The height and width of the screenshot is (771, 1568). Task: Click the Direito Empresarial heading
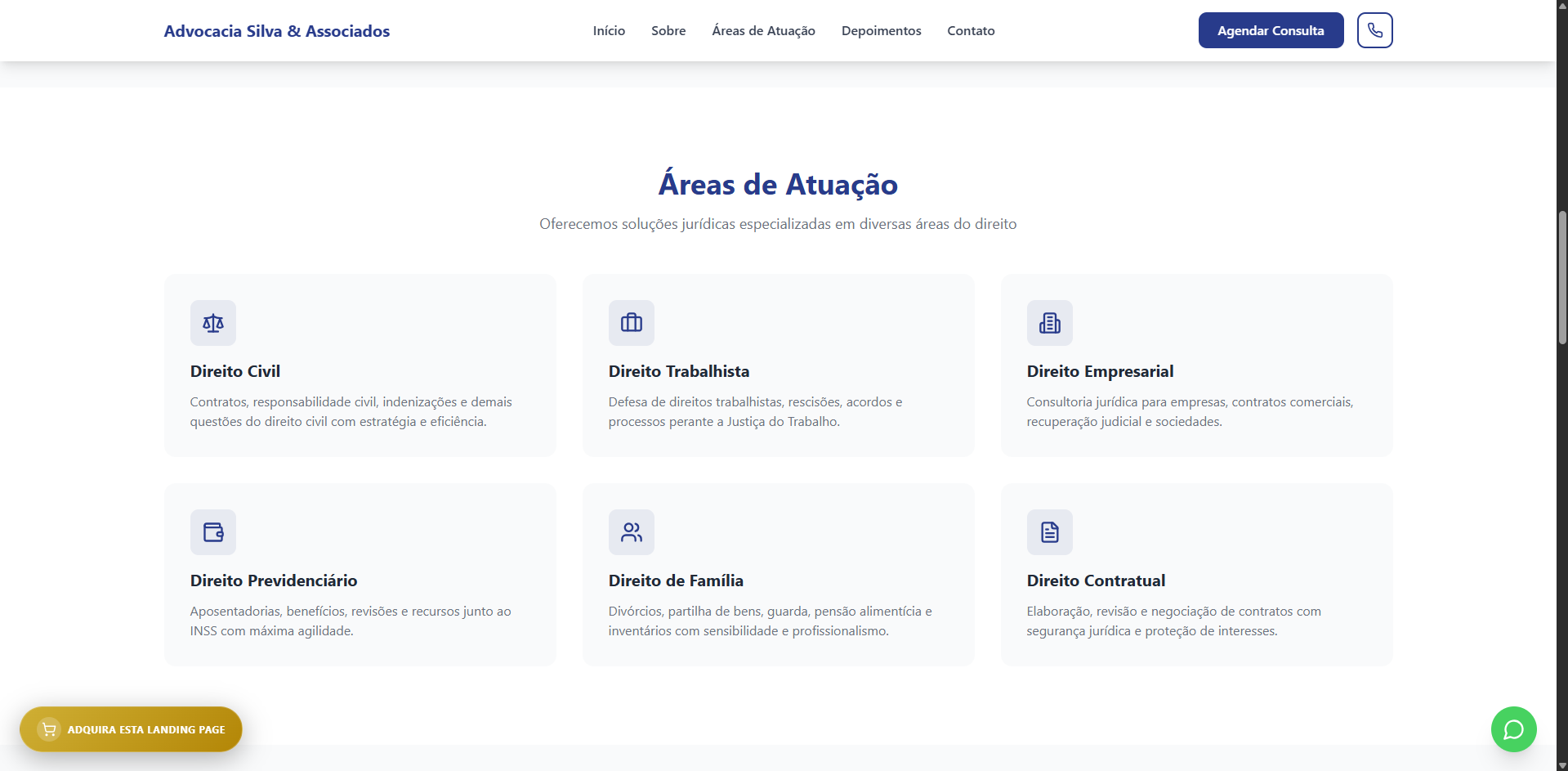click(1100, 371)
